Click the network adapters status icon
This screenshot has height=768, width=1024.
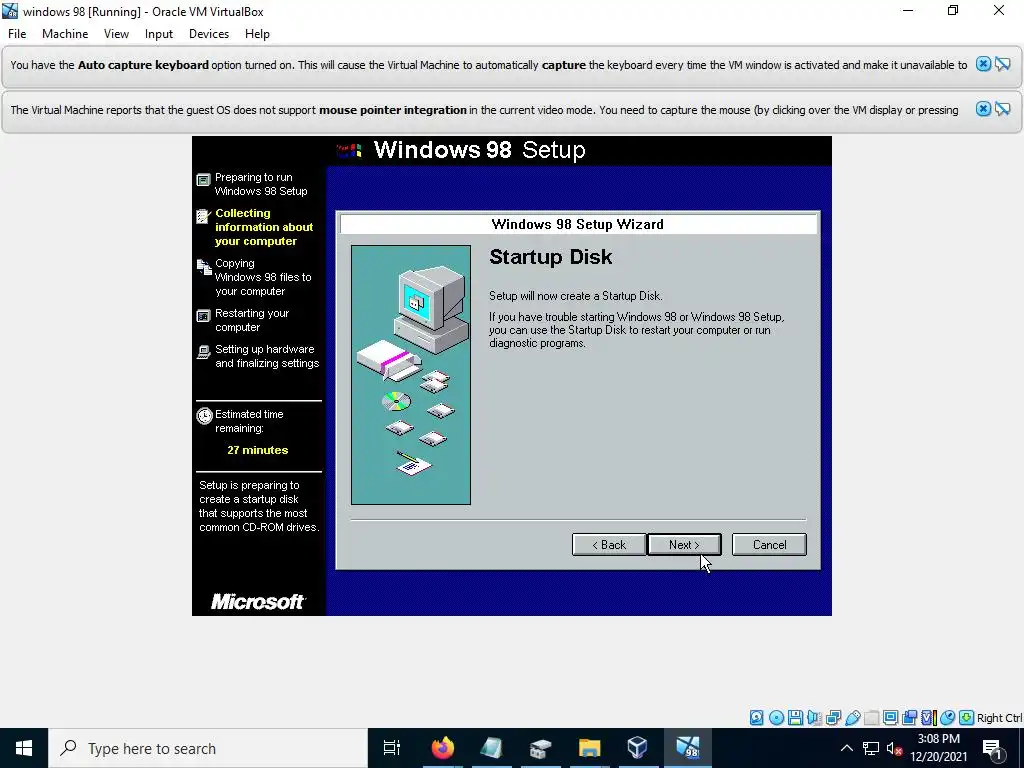(833, 718)
